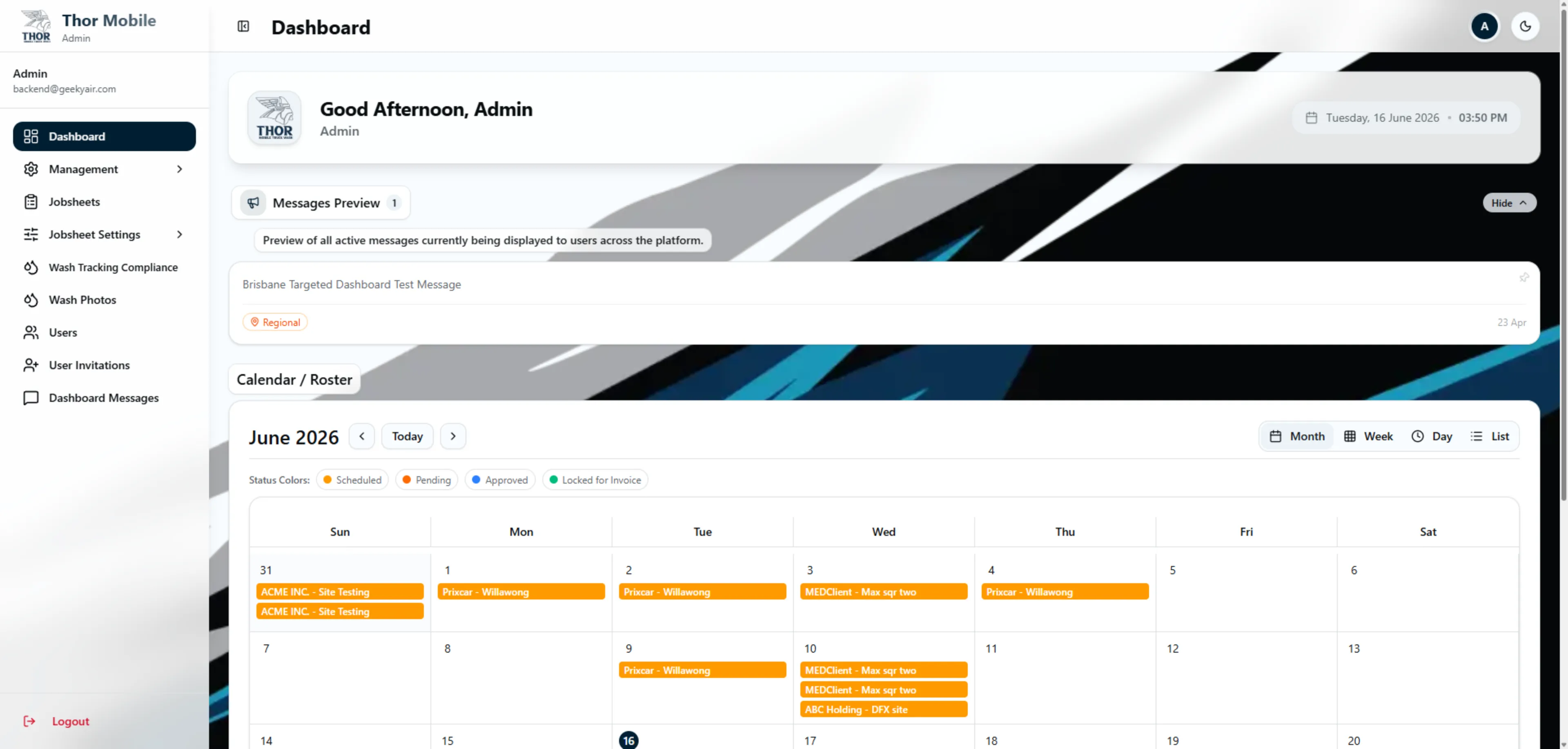Click the calendar icon beside the date
This screenshot has width=1568, height=749.
[x=1312, y=118]
